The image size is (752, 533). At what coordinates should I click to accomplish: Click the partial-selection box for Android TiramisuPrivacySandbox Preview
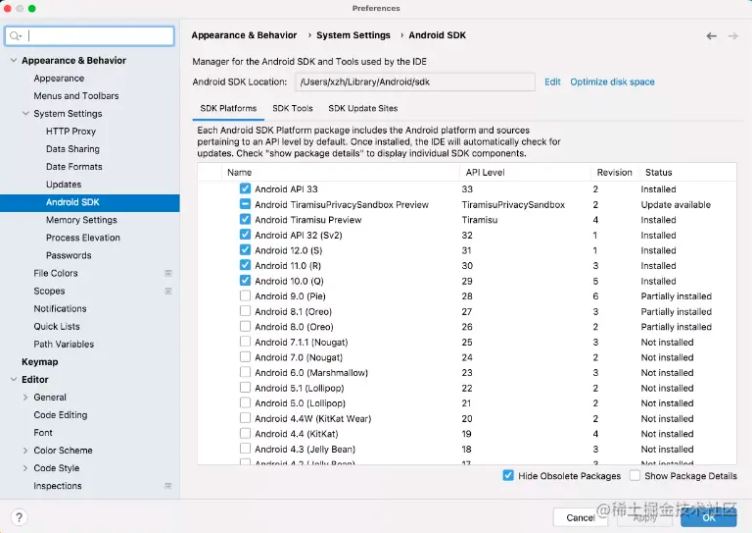point(245,204)
